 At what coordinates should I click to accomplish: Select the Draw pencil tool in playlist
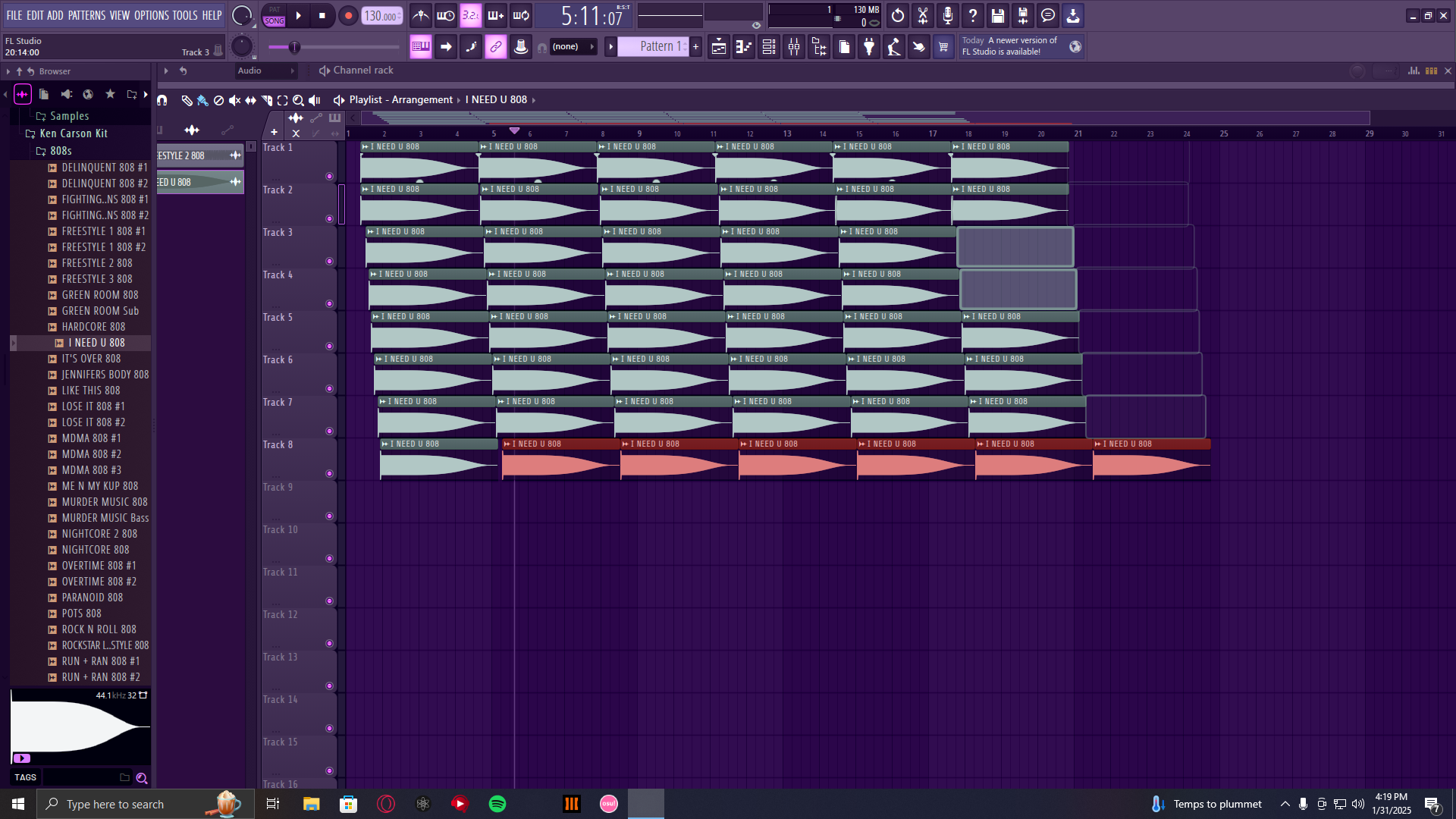[x=187, y=100]
